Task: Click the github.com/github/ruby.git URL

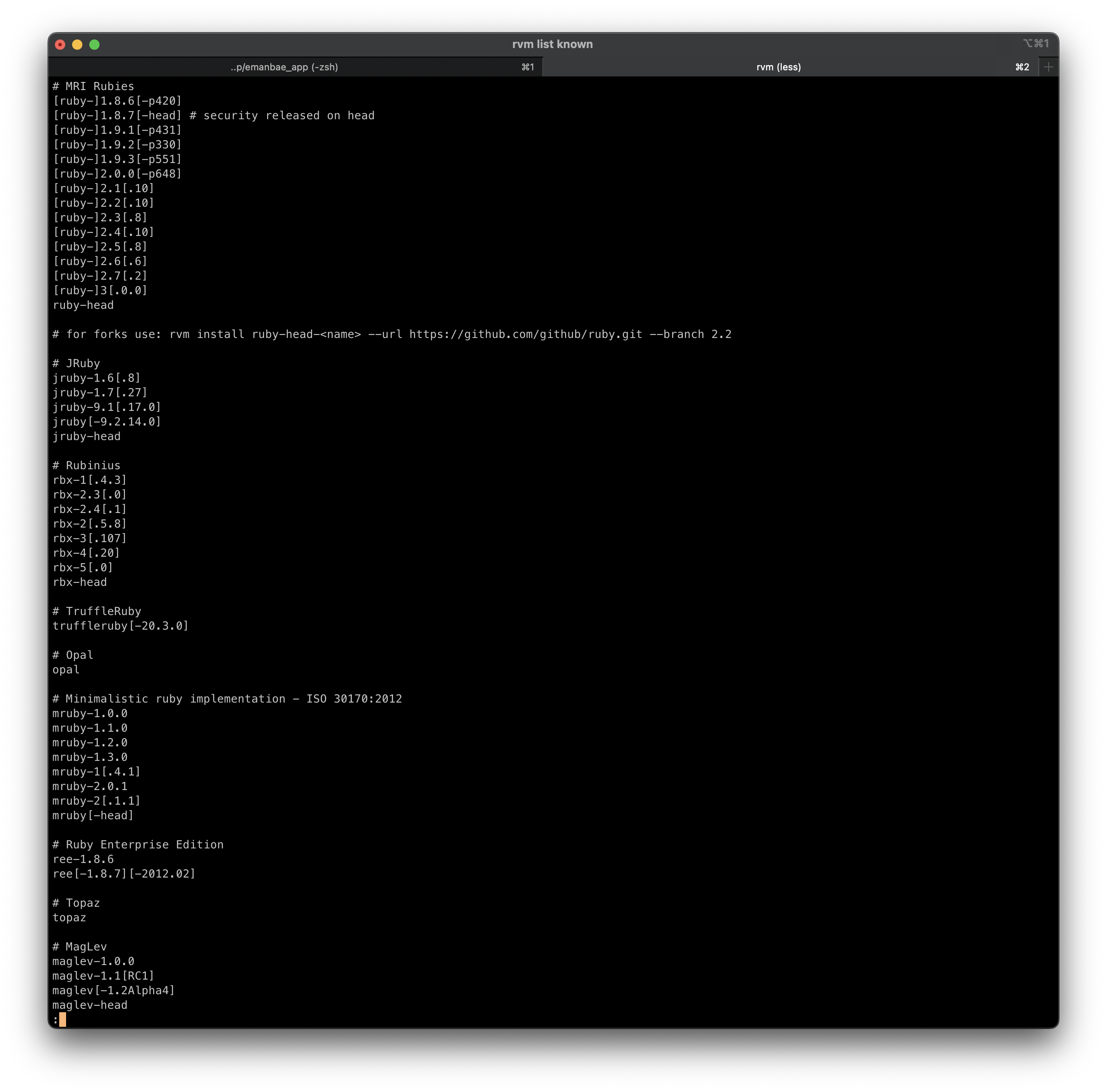Action: coord(526,335)
